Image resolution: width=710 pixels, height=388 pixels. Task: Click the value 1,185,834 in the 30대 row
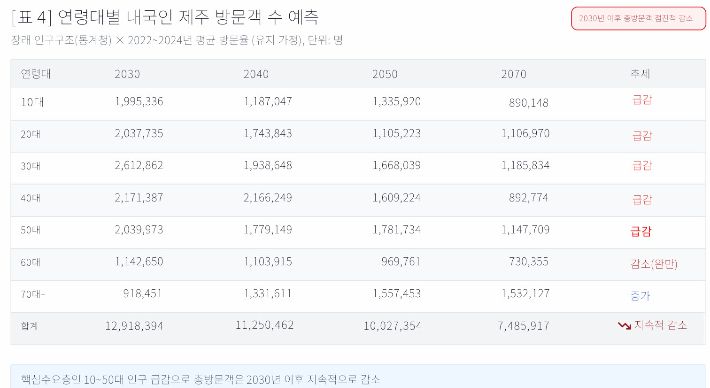point(525,165)
